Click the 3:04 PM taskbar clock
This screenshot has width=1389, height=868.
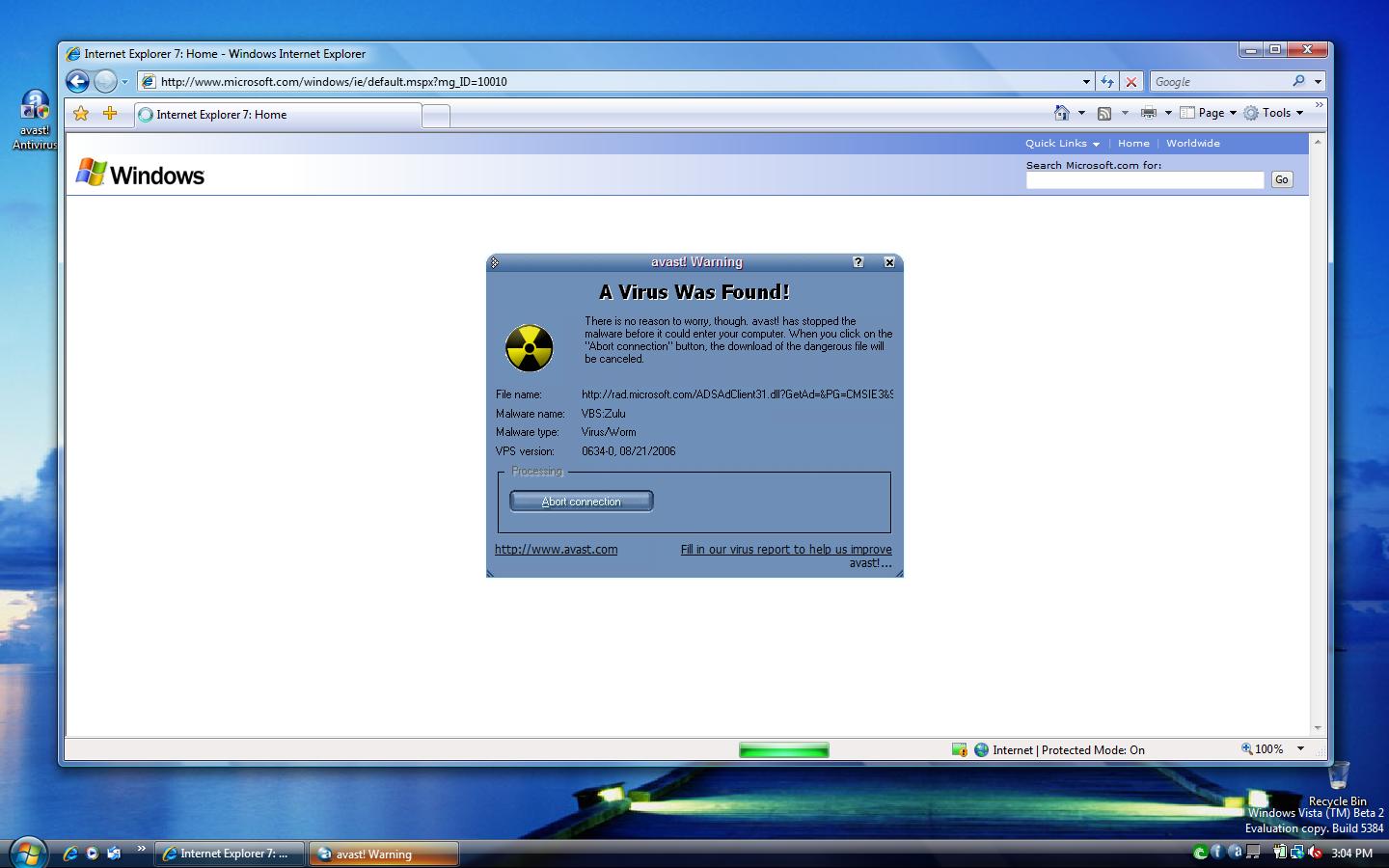click(x=1351, y=854)
